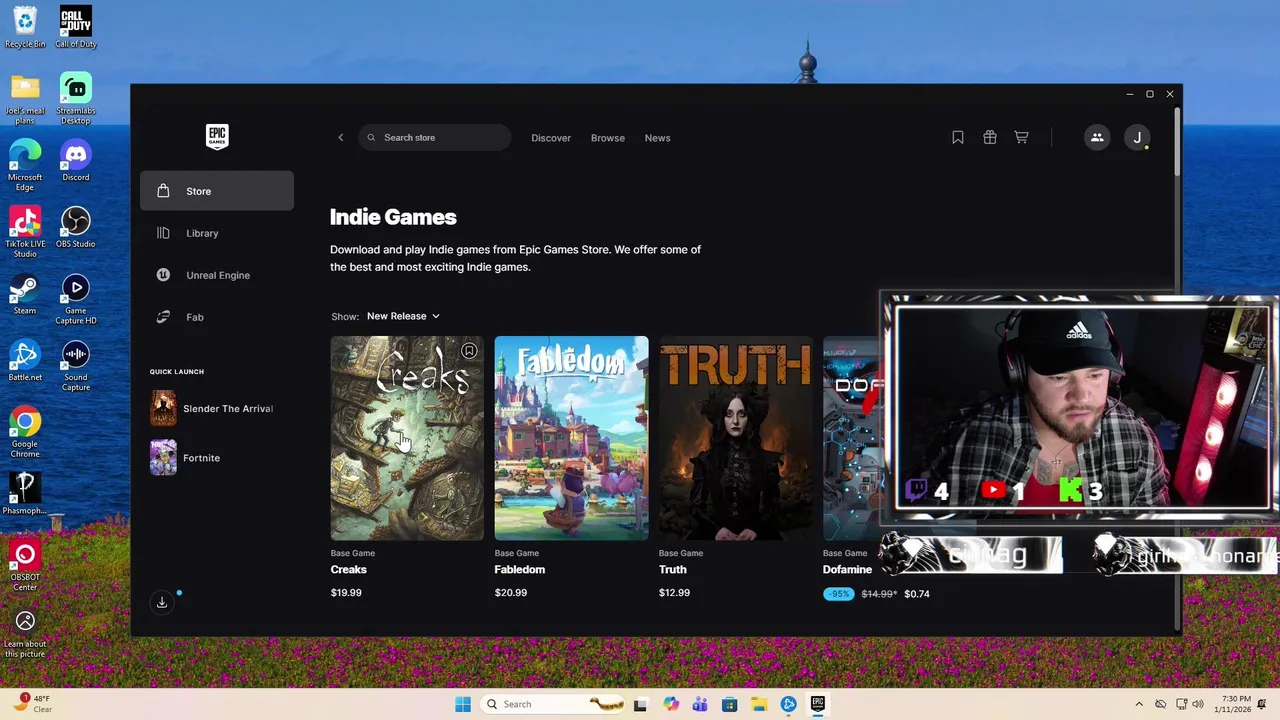Open the Fab sidebar section

coord(217,317)
